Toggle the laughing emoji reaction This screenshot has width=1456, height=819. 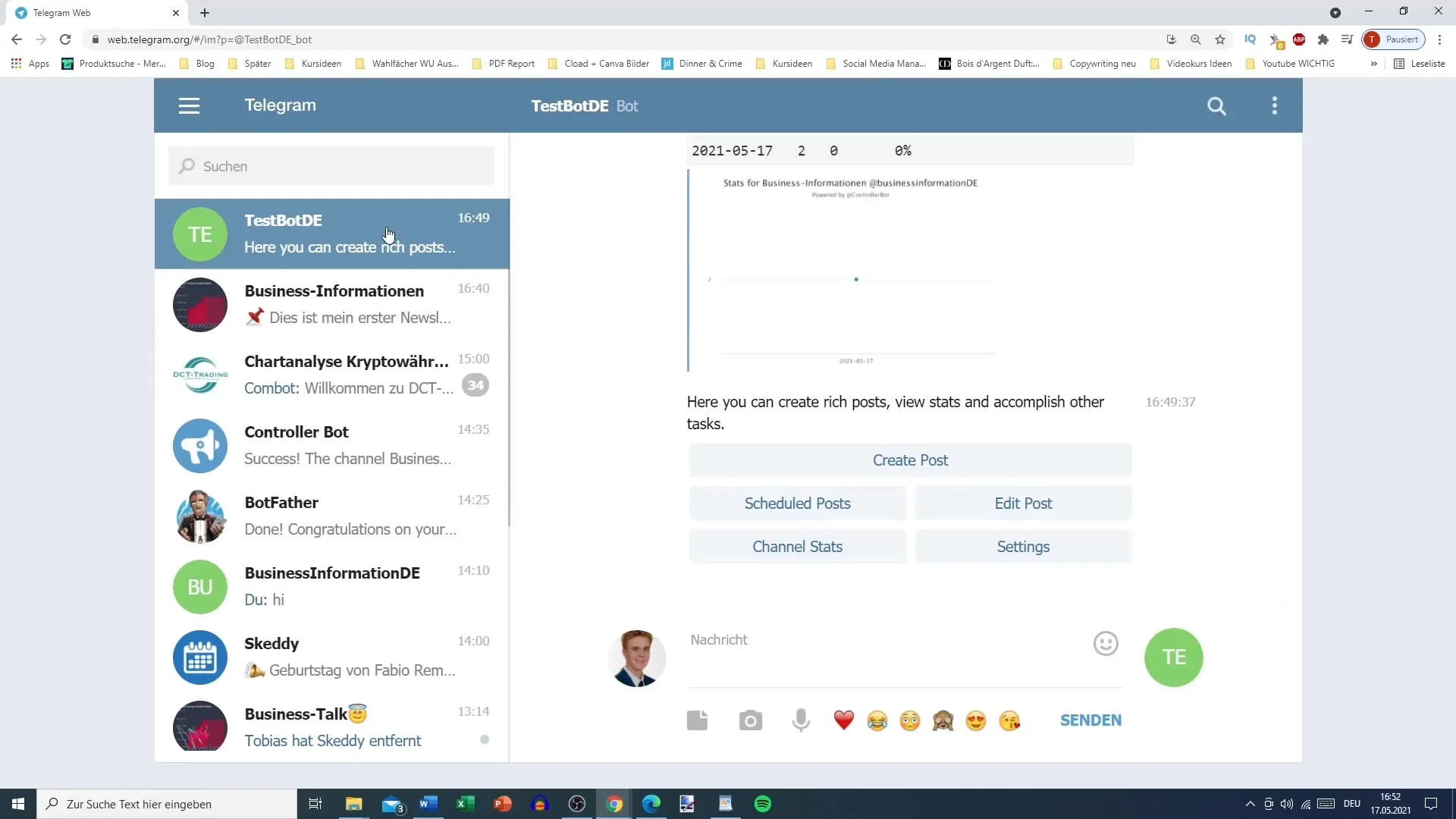(x=878, y=720)
